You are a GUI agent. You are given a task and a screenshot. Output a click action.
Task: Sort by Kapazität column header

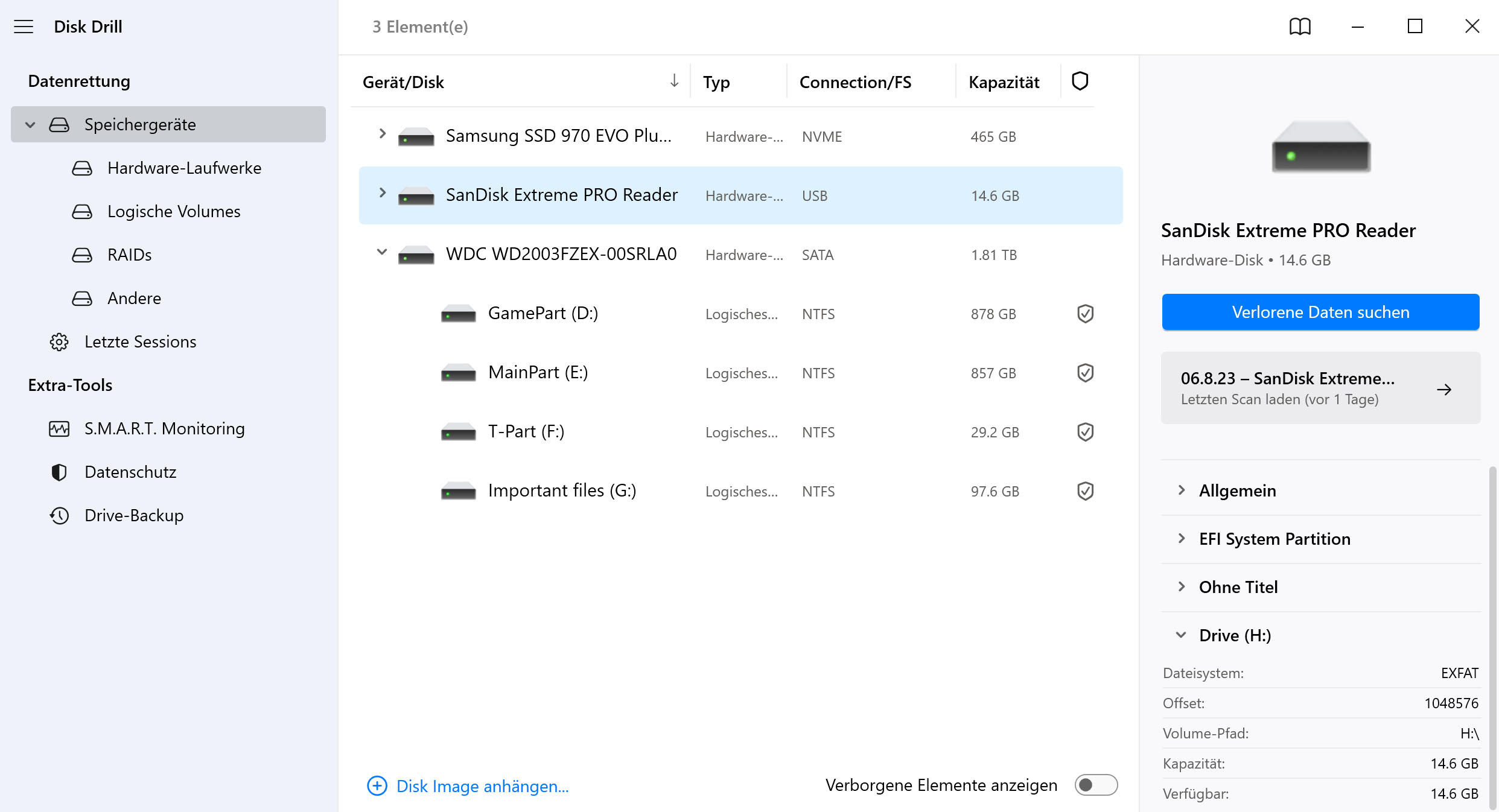coord(1004,82)
